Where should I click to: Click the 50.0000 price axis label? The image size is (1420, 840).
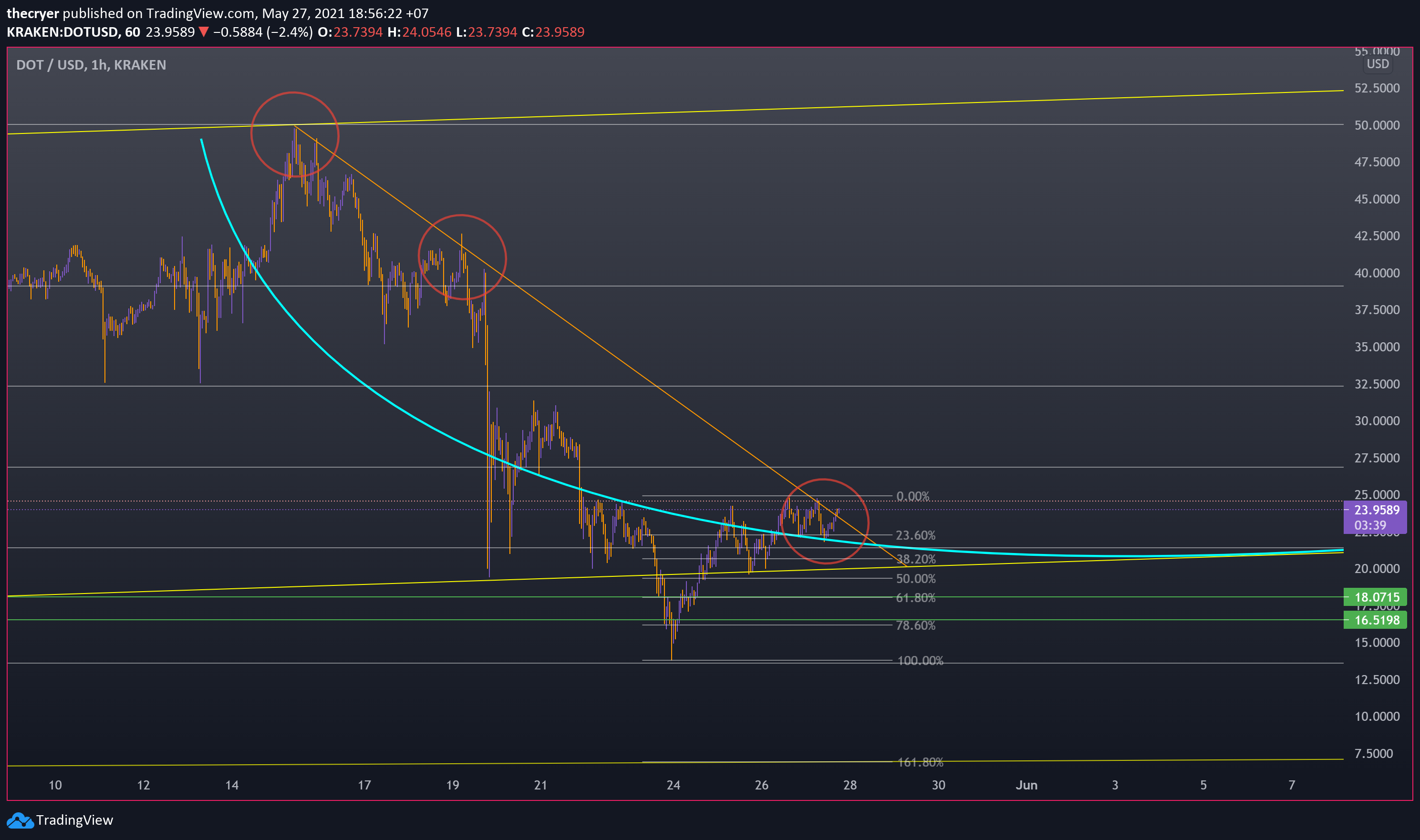[1377, 125]
